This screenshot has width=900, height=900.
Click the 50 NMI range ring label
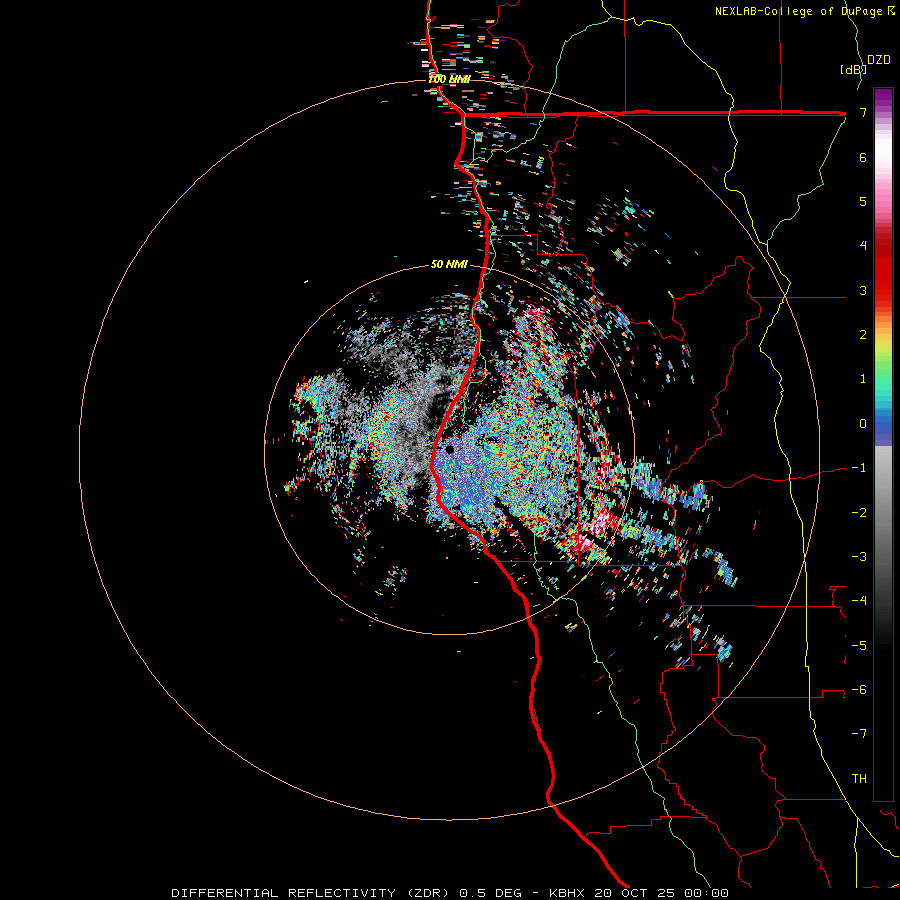pos(449,265)
